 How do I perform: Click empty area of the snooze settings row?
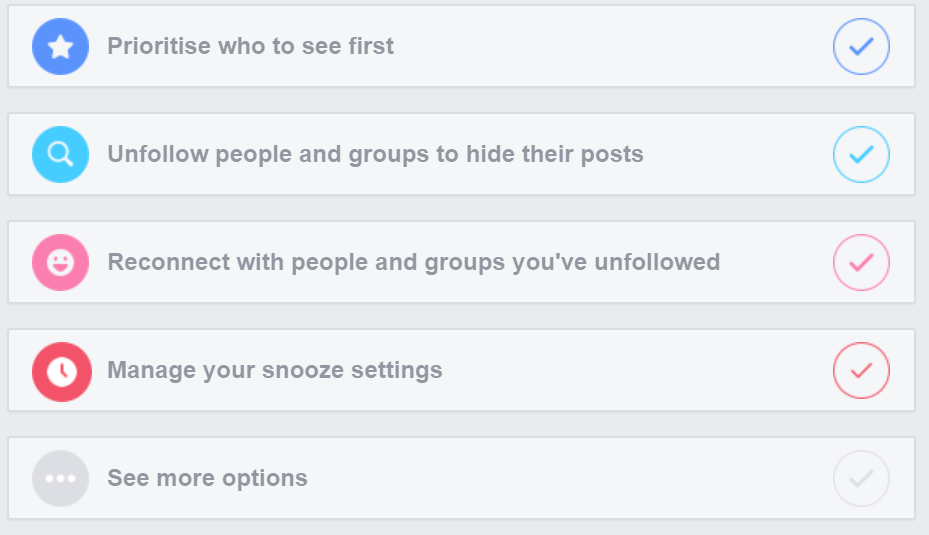[634, 370]
